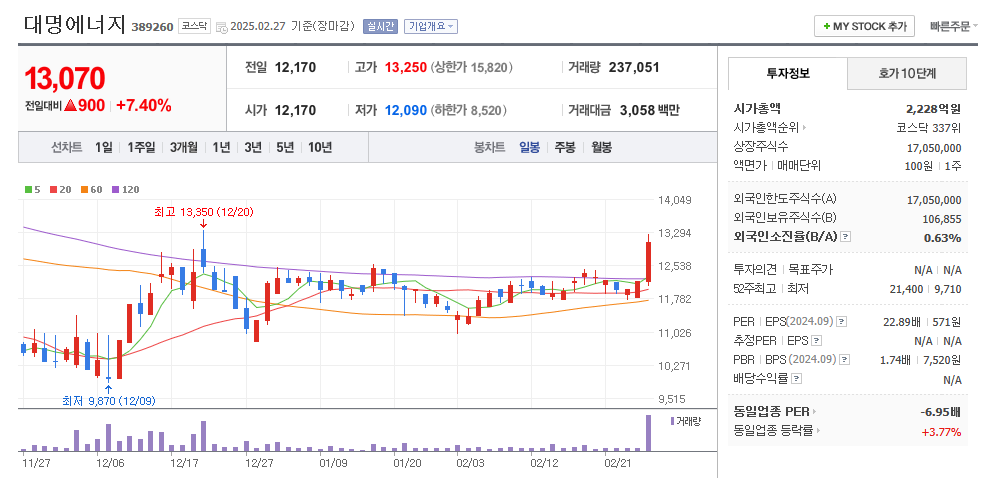Expand the 기업개요 dropdown
Viewport: 991px width, 478px height.
tap(430, 26)
